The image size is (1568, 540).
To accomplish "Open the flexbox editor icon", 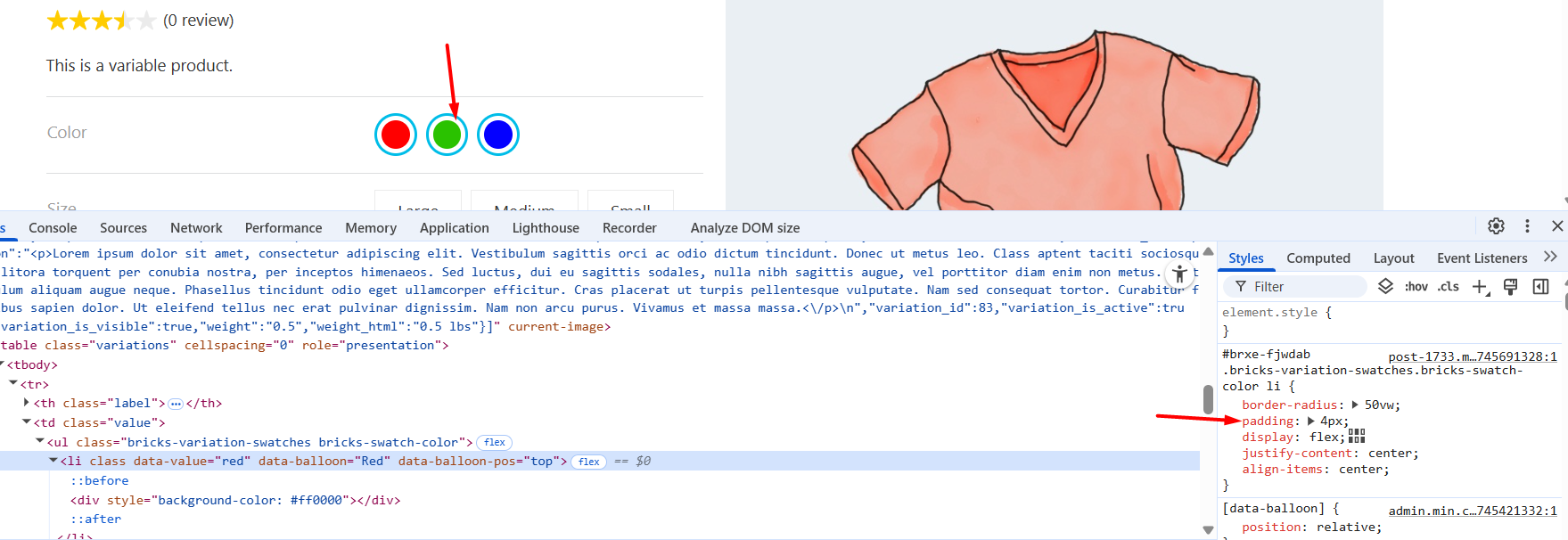I will 1357,436.
